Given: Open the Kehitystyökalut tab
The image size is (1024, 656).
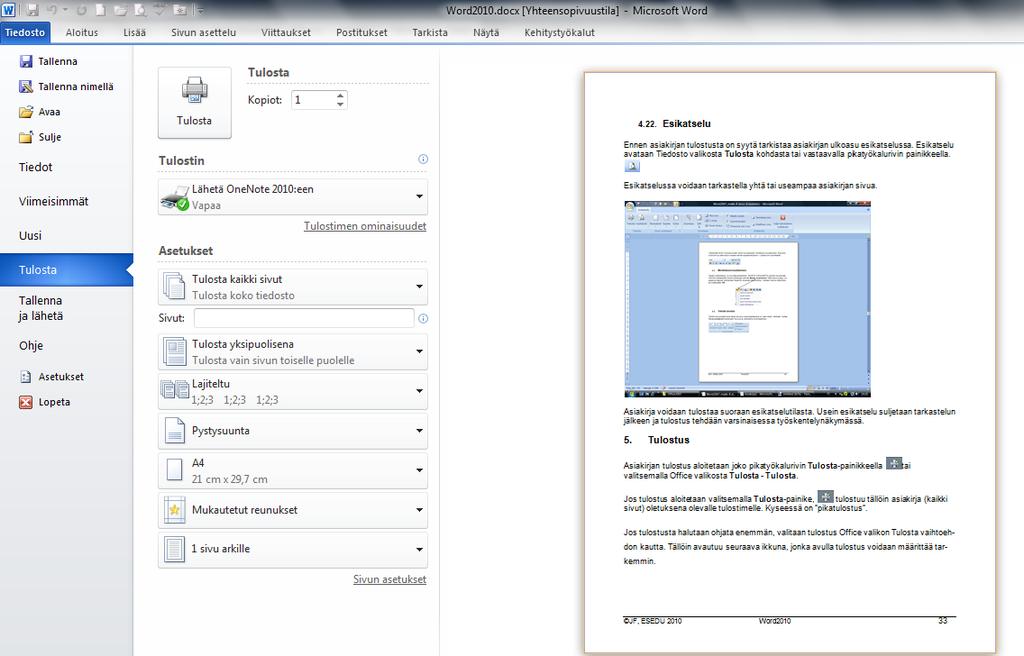Looking at the screenshot, I should pos(560,32).
